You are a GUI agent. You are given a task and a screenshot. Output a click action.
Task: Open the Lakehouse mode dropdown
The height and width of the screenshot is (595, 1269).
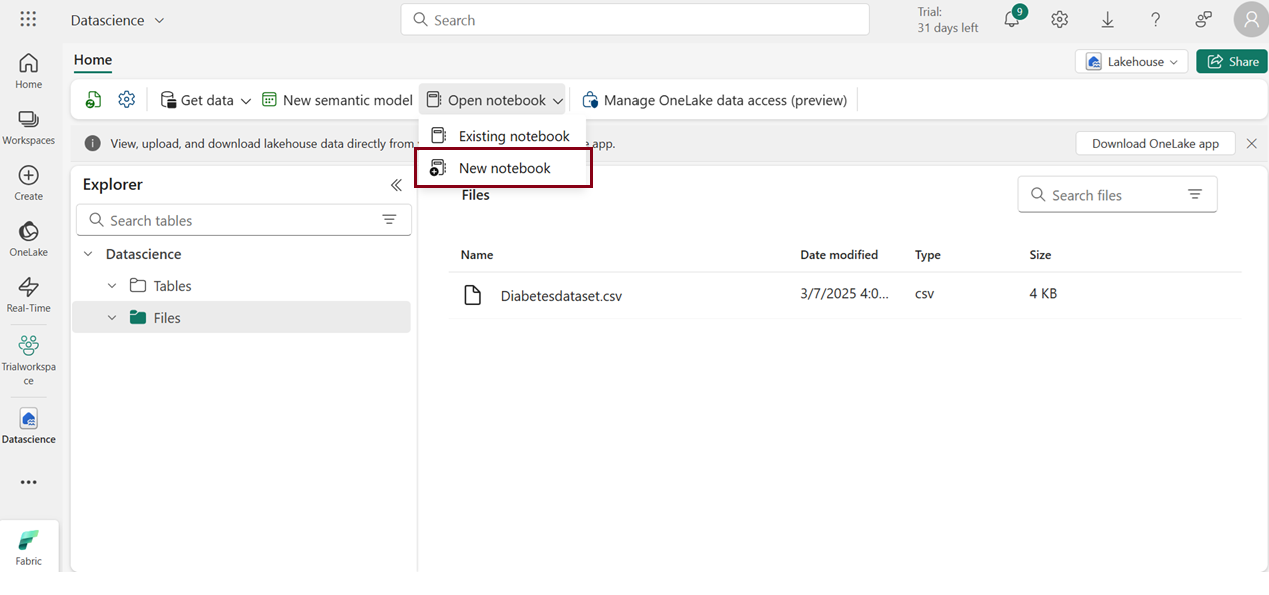[1132, 62]
